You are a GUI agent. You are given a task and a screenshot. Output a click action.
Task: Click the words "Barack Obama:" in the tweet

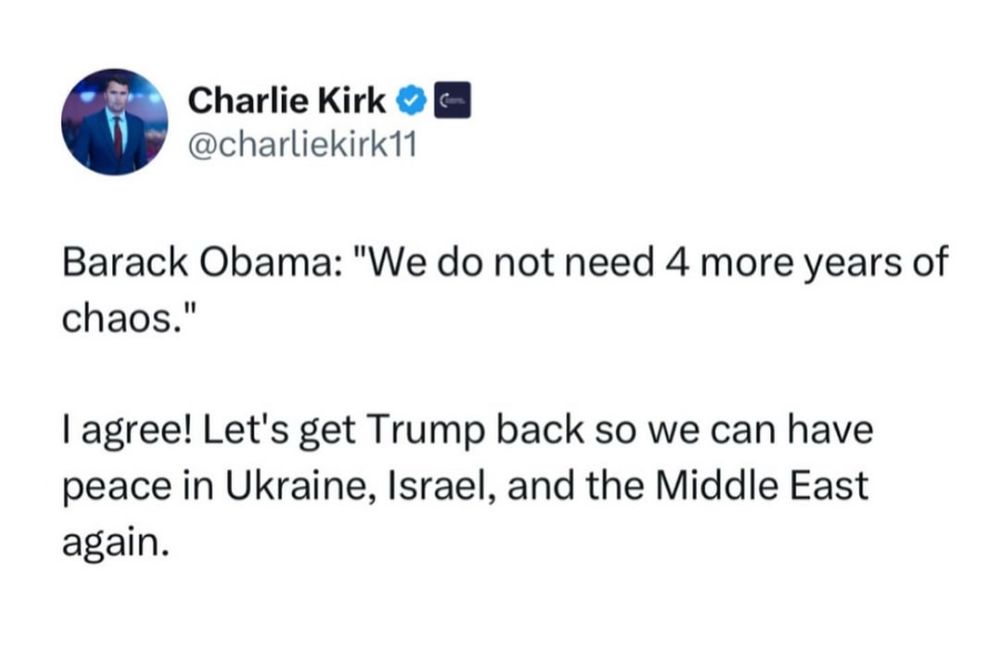[201, 262]
